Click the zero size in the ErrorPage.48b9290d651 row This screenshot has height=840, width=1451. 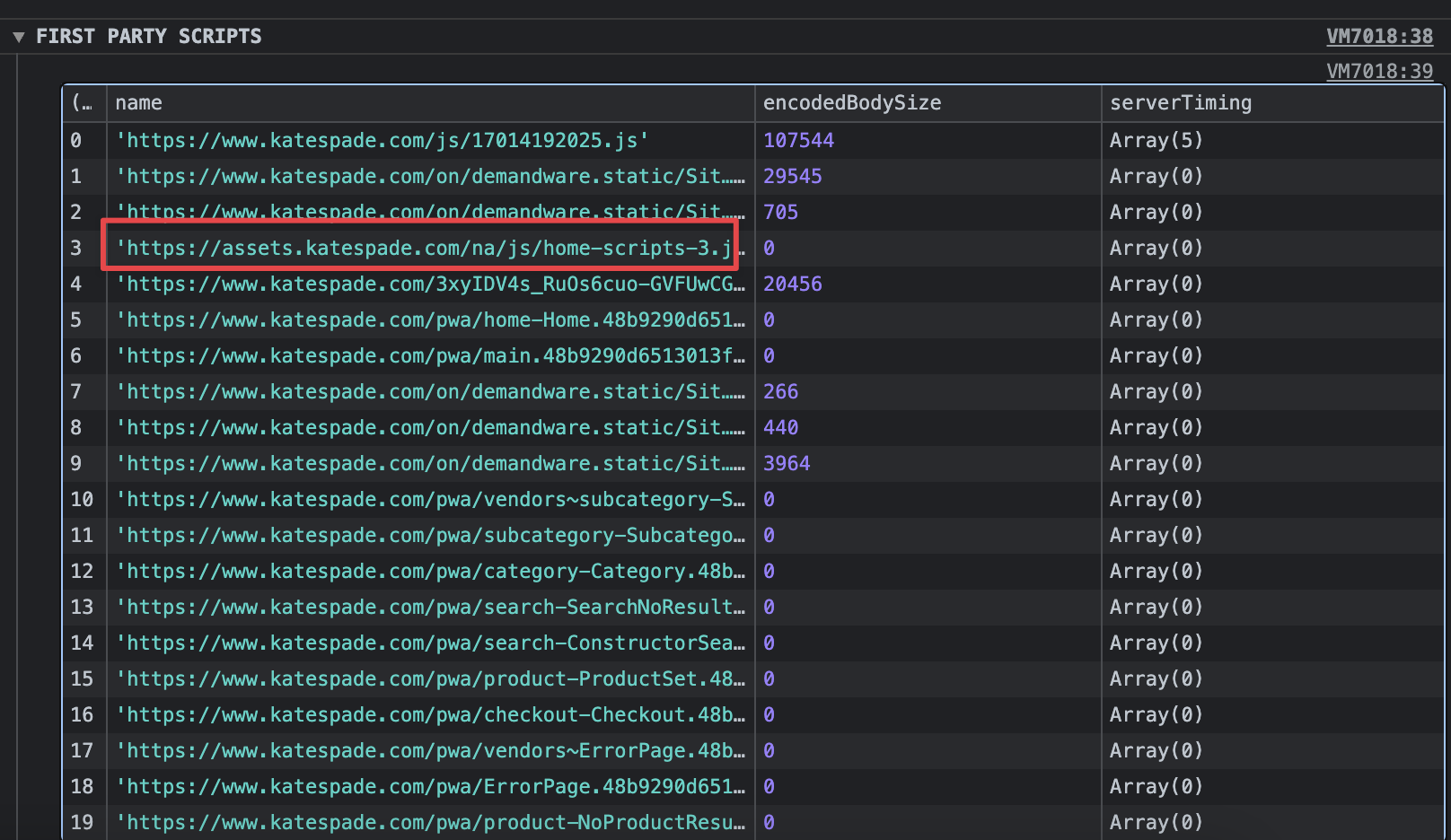coord(769,786)
